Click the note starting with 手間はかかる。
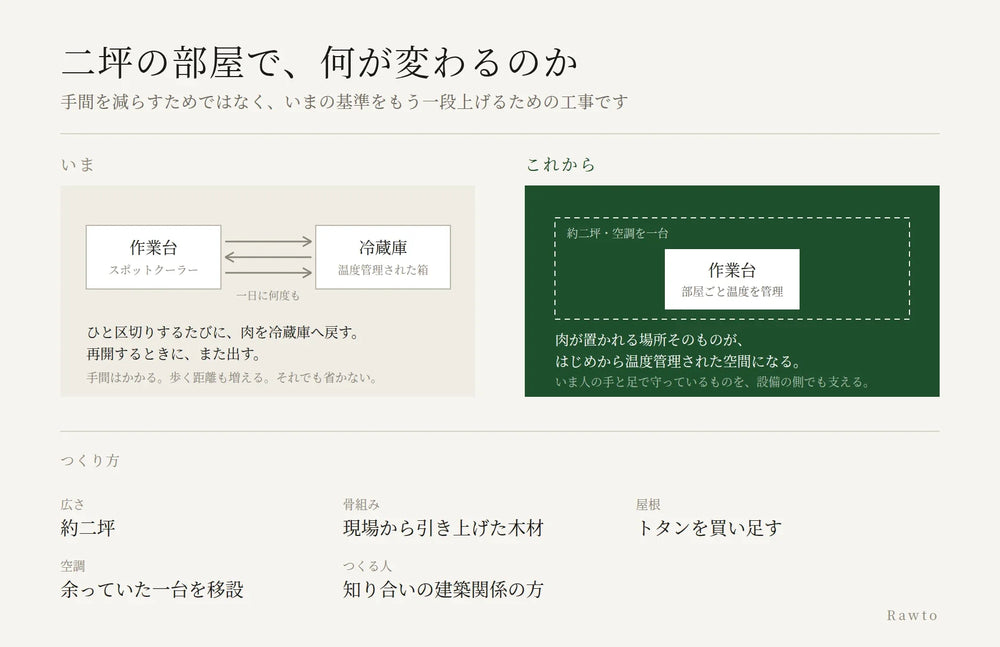 (232, 377)
